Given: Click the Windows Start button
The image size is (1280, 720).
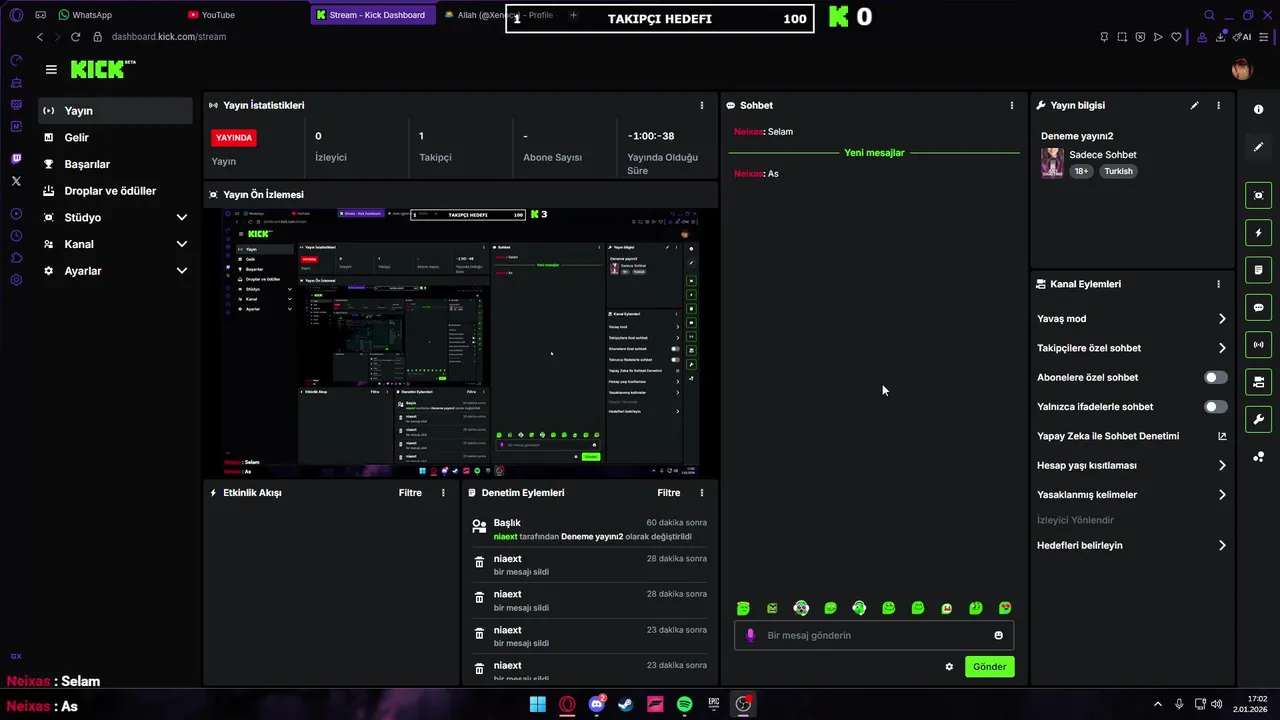Looking at the screenshot, I should point(538,704).
